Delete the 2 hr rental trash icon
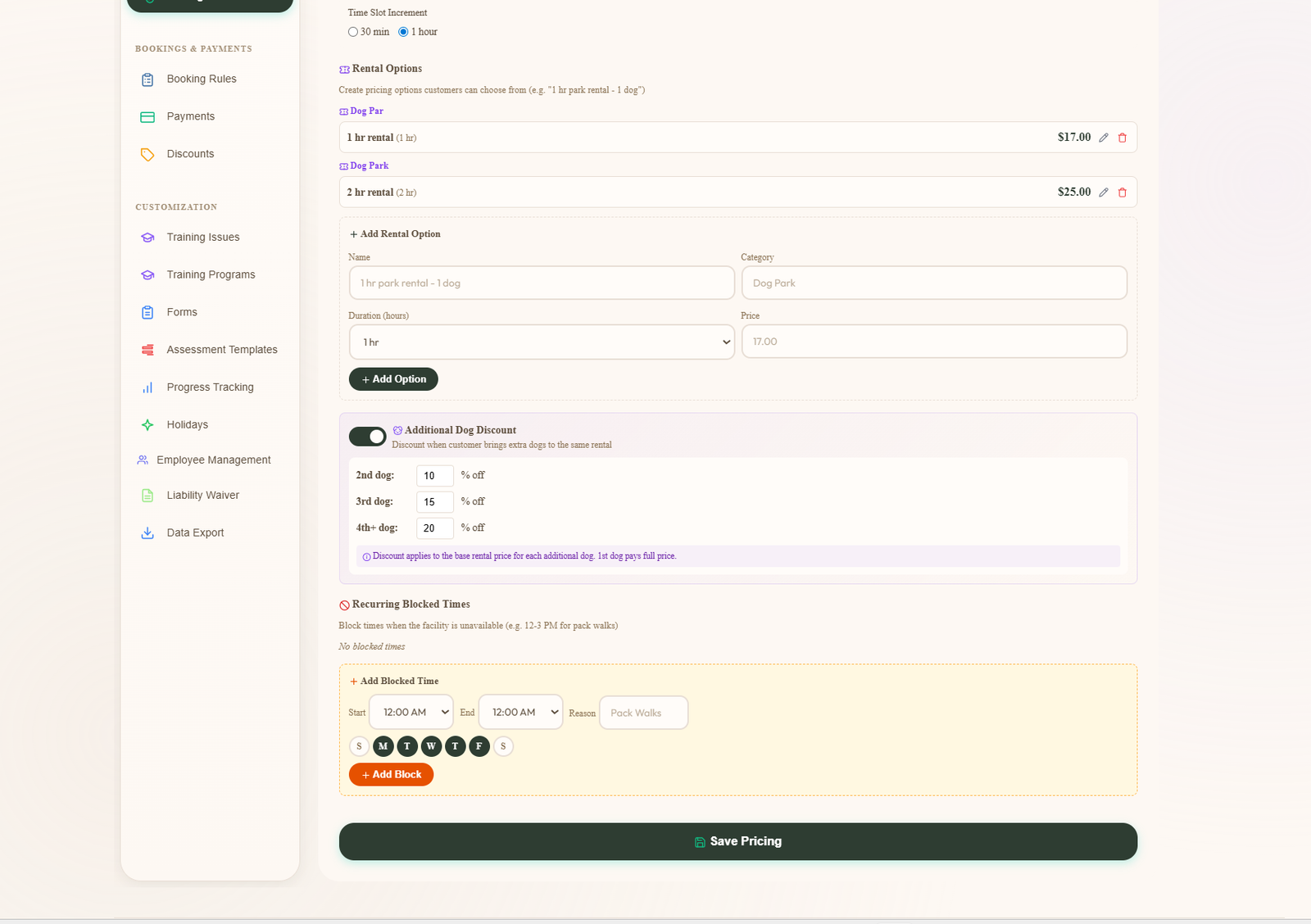Viewport: 1311px width, 924px height. (x=1123, y=192)
